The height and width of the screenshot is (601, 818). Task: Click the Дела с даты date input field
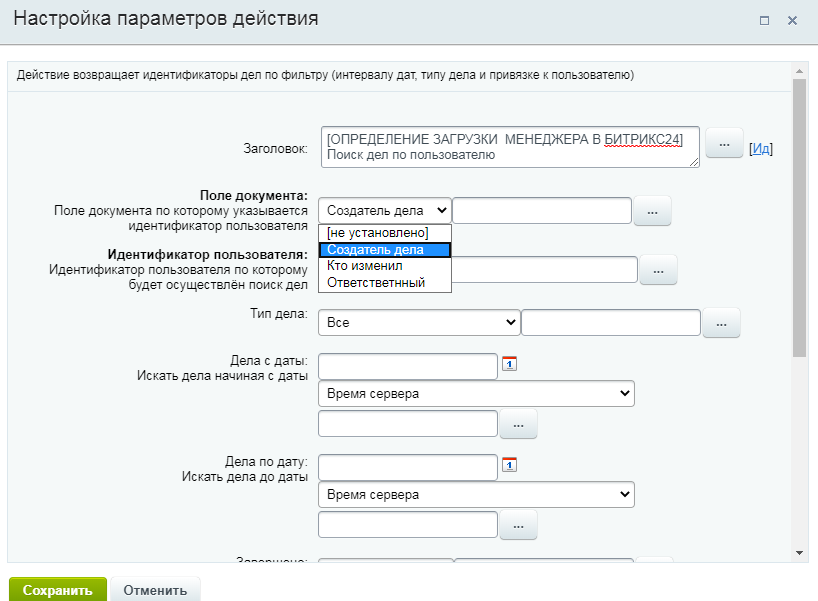click(407, 366)
